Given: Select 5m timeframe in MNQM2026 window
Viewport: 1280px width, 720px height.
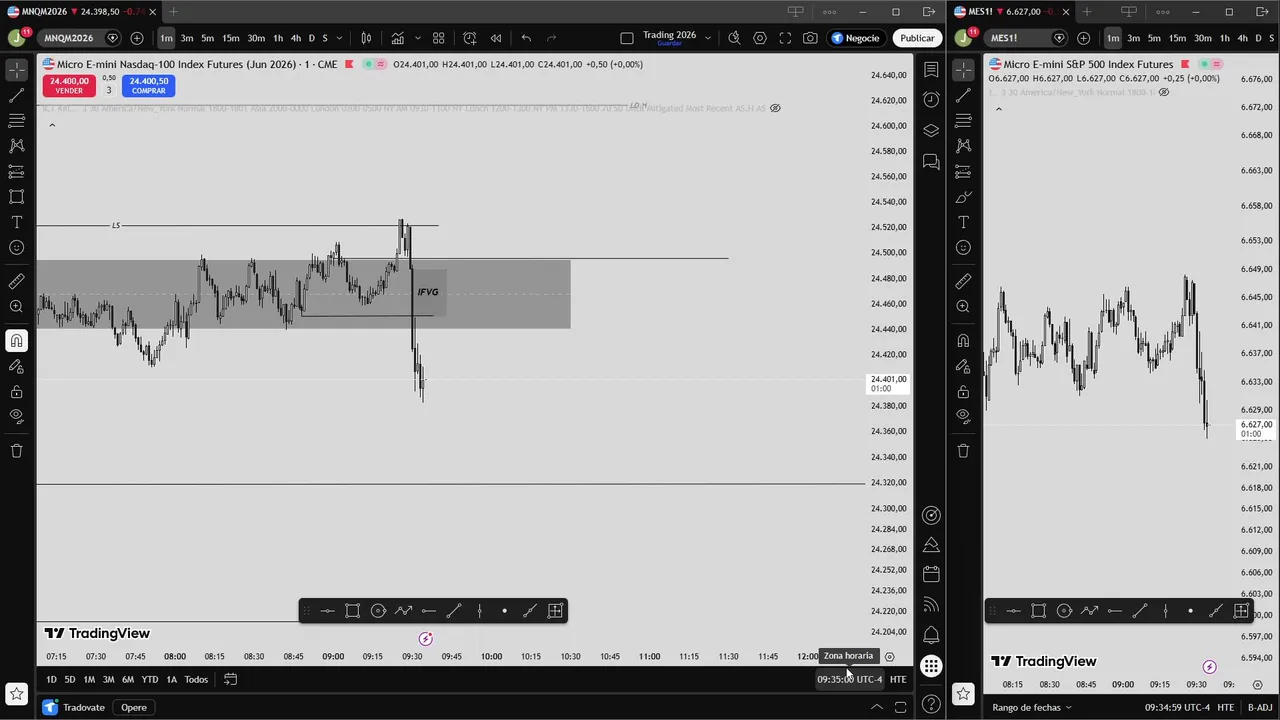Looking at the screenshot, I should tap(207, 38).
